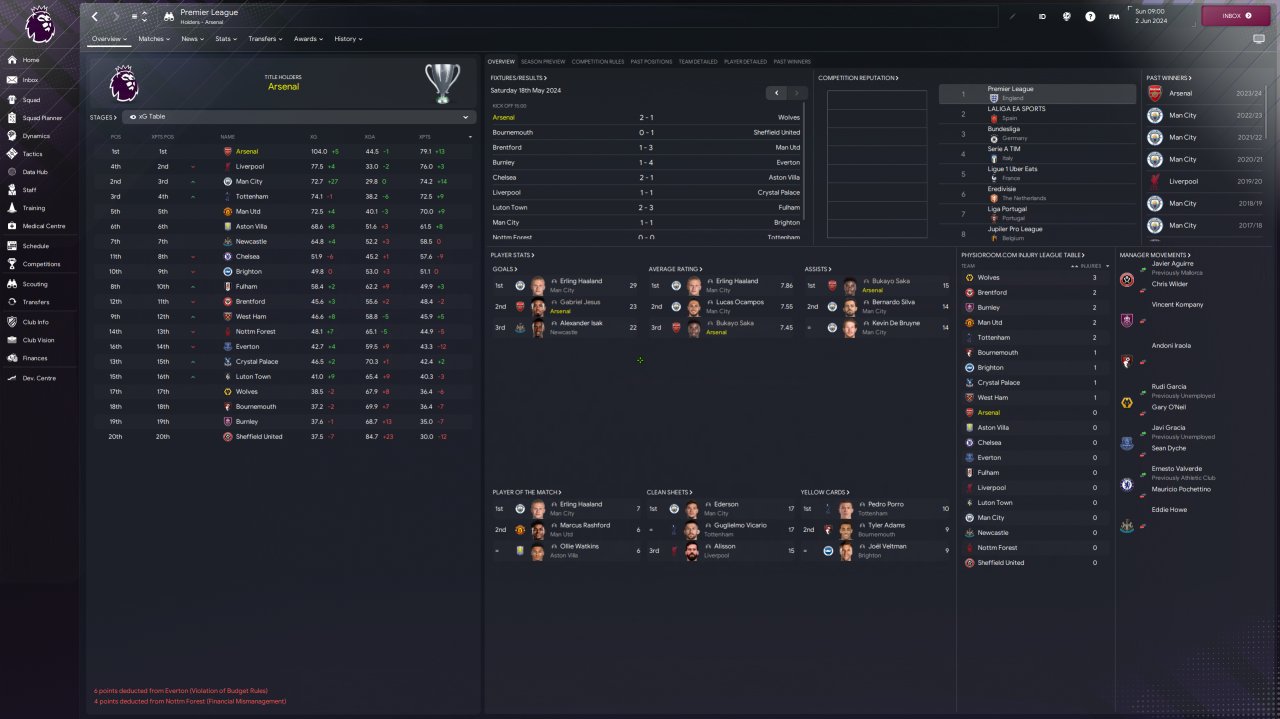Screen dimensions: 1280x719
Task: Switch to the Past Winners tab
Action: click(x=792, y=62)
